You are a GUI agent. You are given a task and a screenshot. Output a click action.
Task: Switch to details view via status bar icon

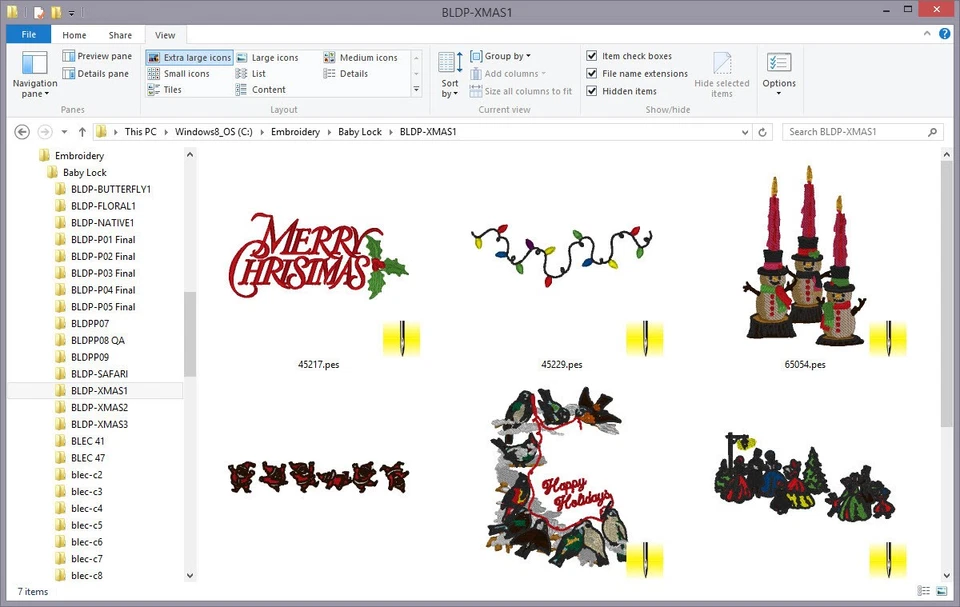922,592
